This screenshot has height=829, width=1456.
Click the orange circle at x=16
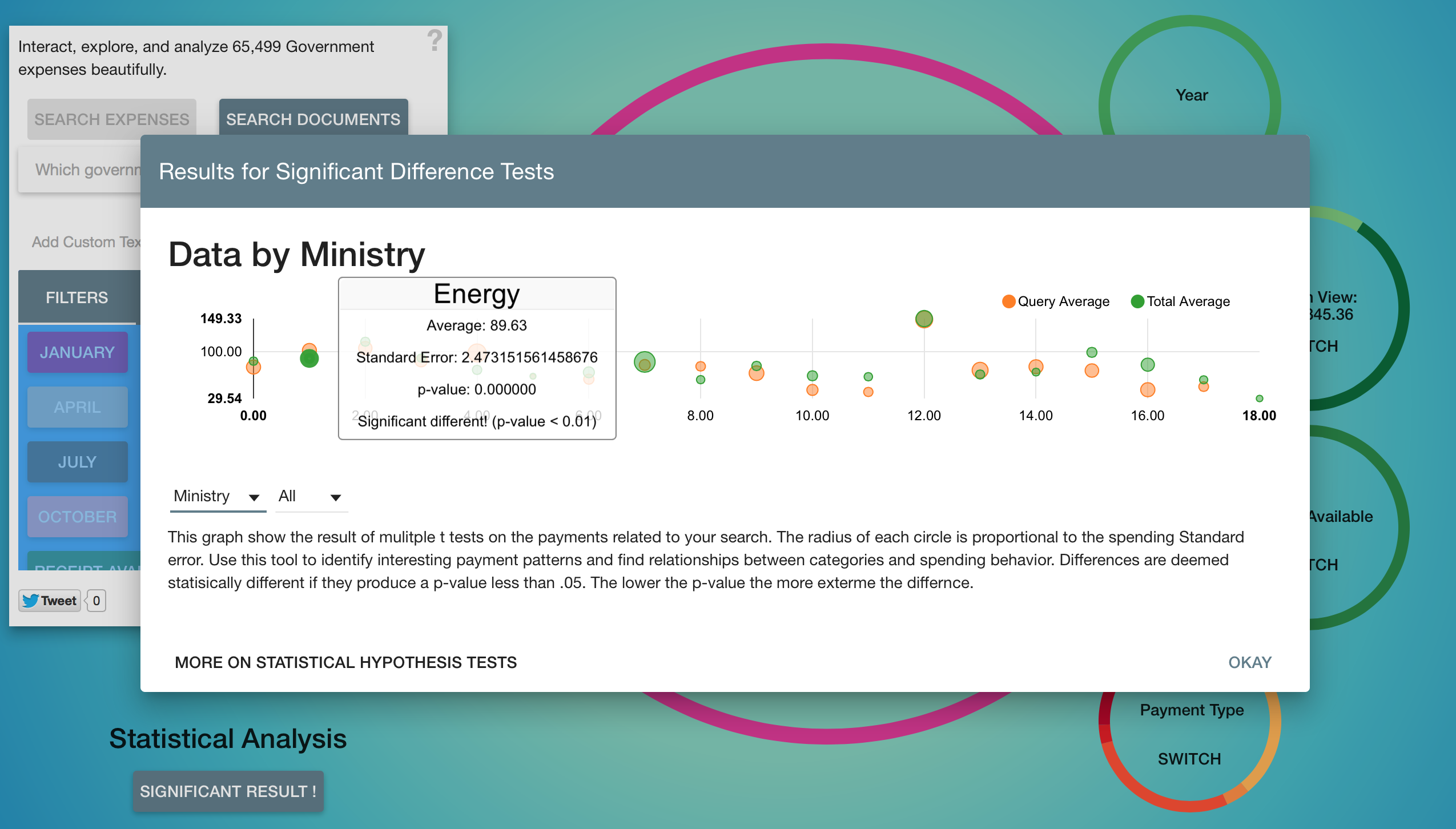[1147, 390]
